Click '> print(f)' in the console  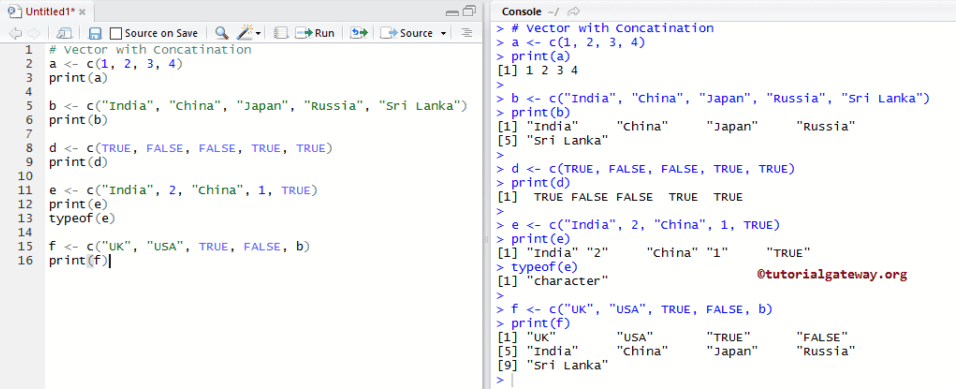pos(533,323)
